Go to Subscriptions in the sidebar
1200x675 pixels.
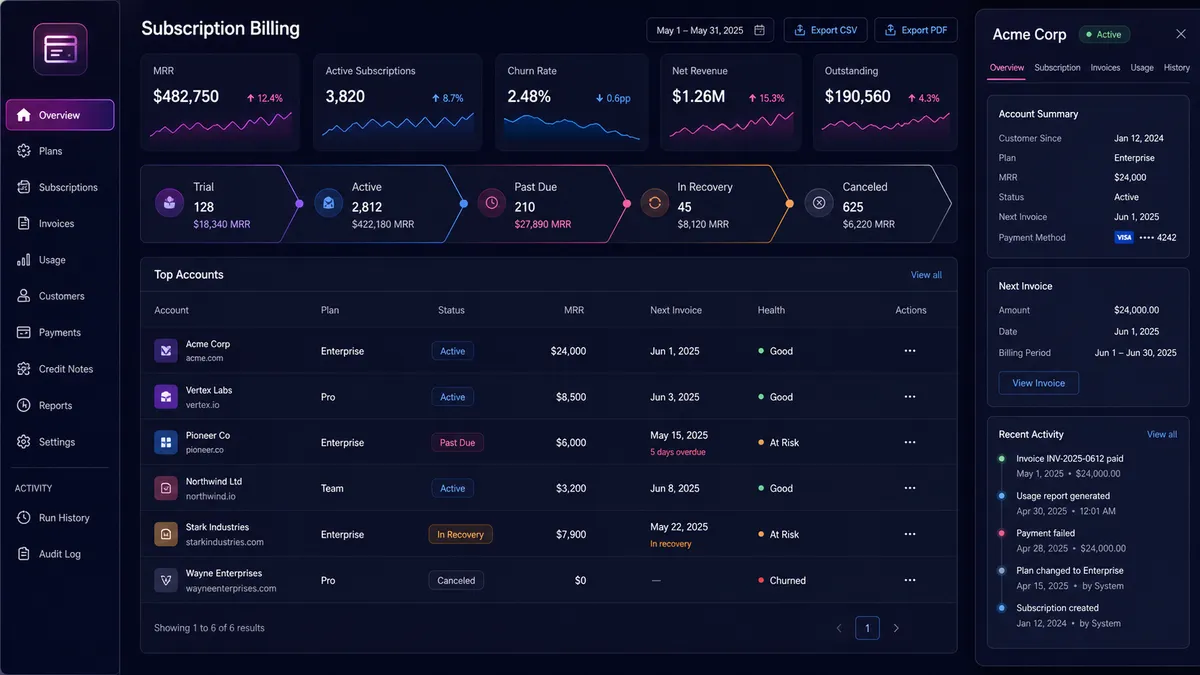(x=60, y=187)
